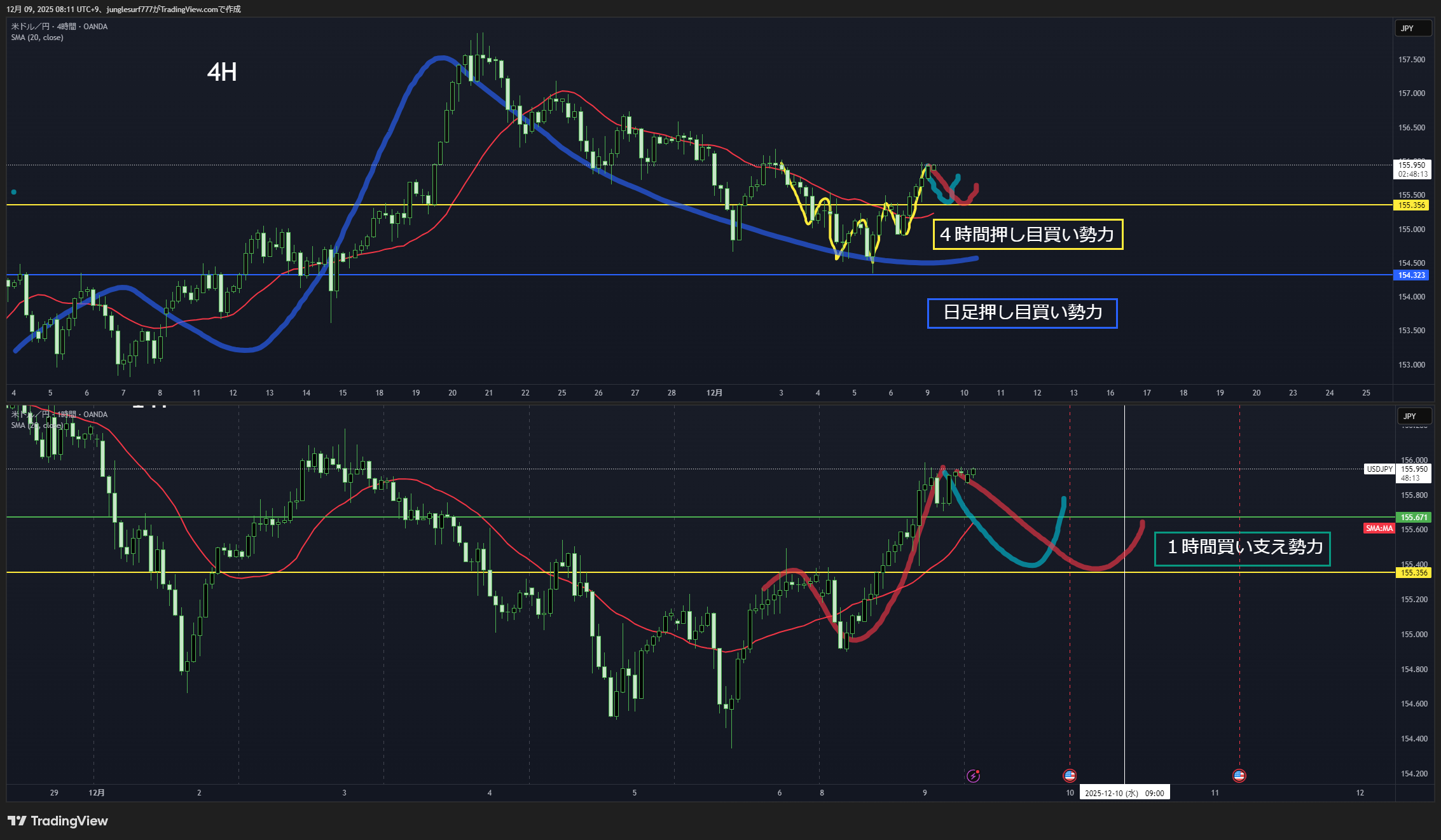Image resolution: width=1441 pixels, height=840 pixels.
Task: Click the green 155.671 price label
Action: click(1413, 518)
